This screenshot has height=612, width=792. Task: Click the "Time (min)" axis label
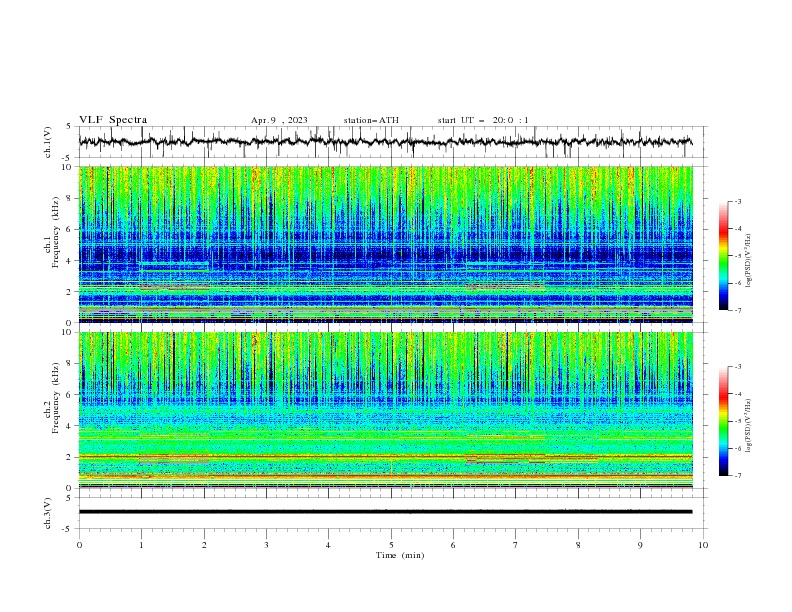point(400,555)
